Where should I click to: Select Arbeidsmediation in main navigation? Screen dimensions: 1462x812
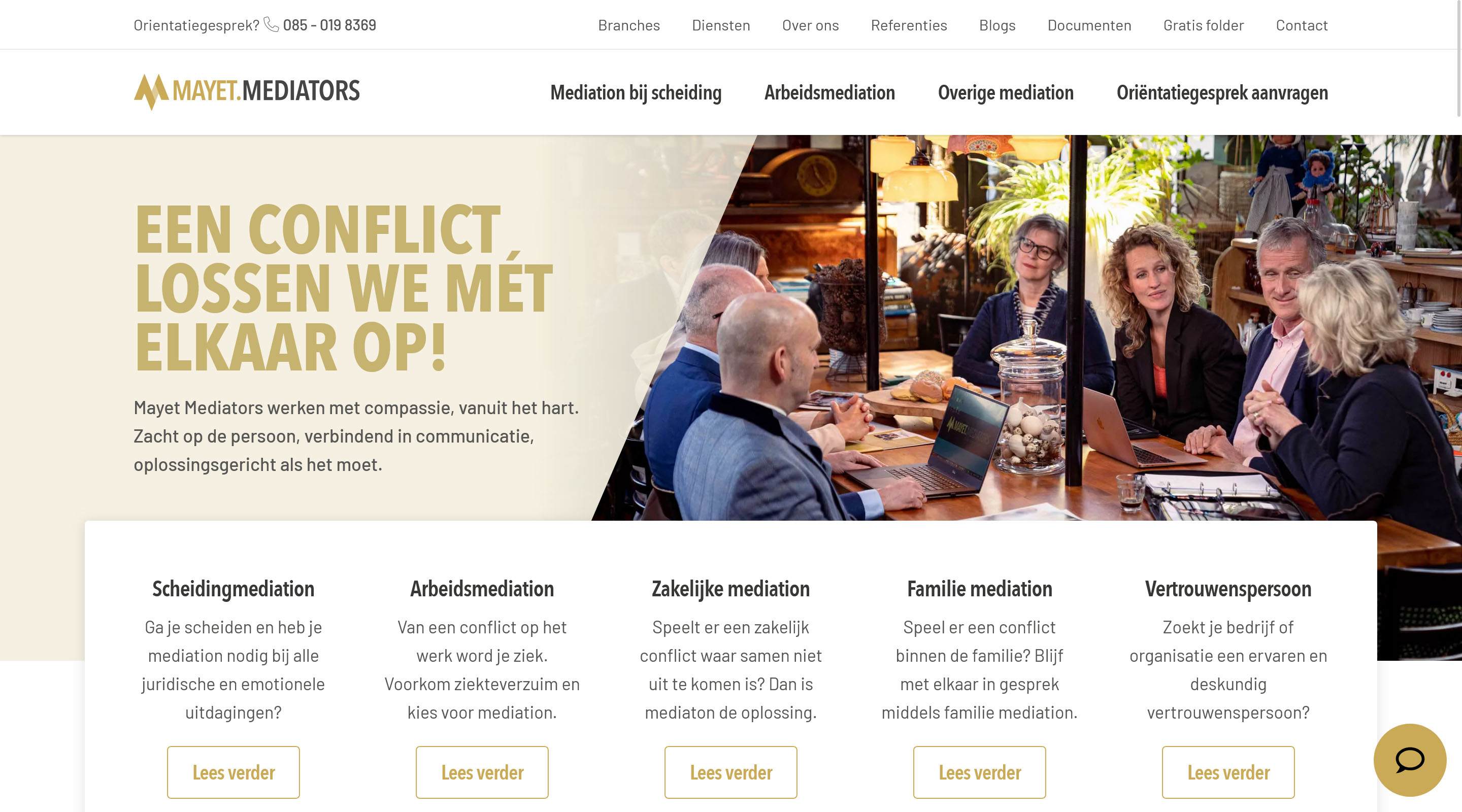pos(829,92)
